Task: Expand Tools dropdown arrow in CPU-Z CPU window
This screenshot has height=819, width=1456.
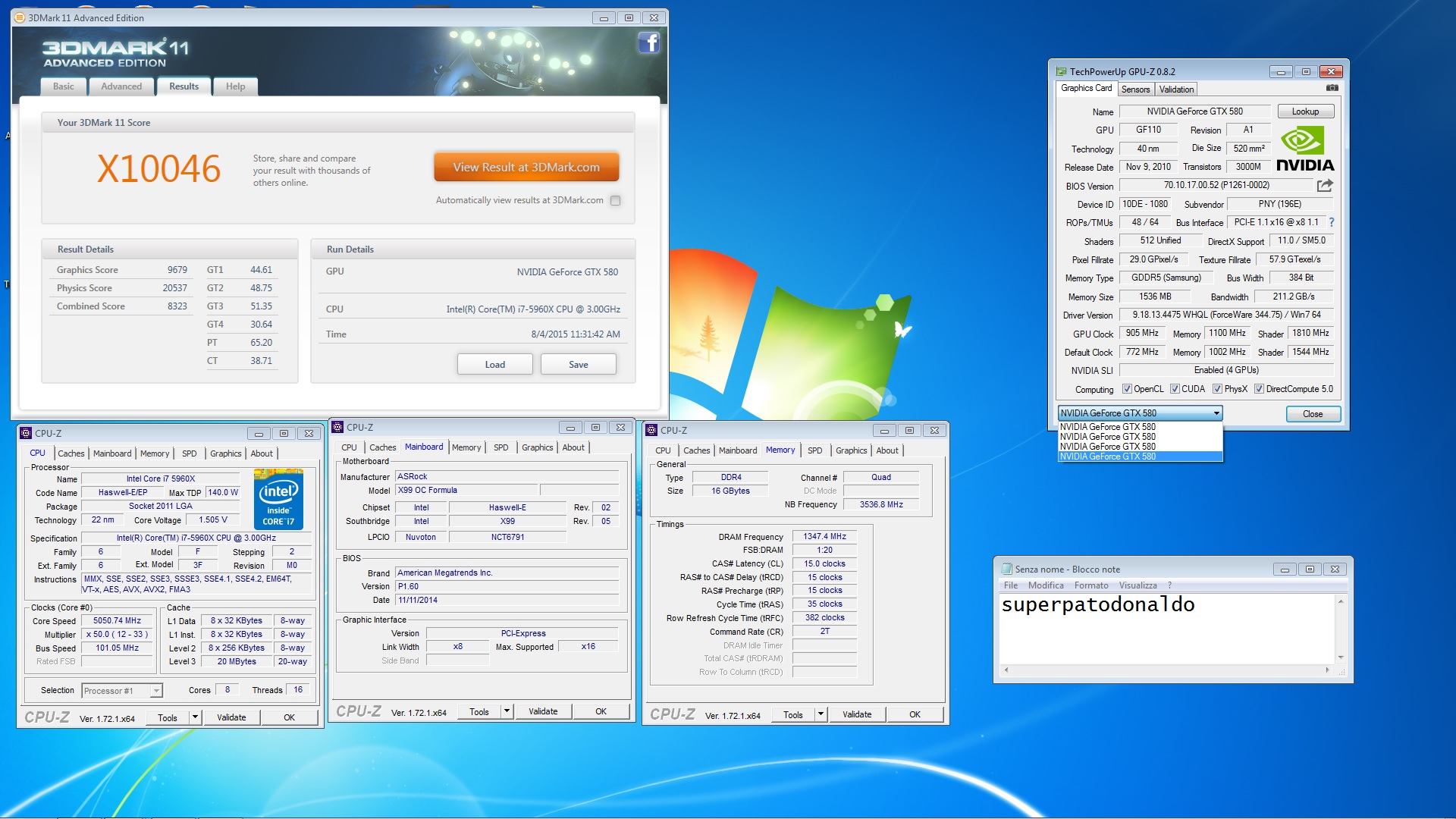Action: [x=195, y=717]
